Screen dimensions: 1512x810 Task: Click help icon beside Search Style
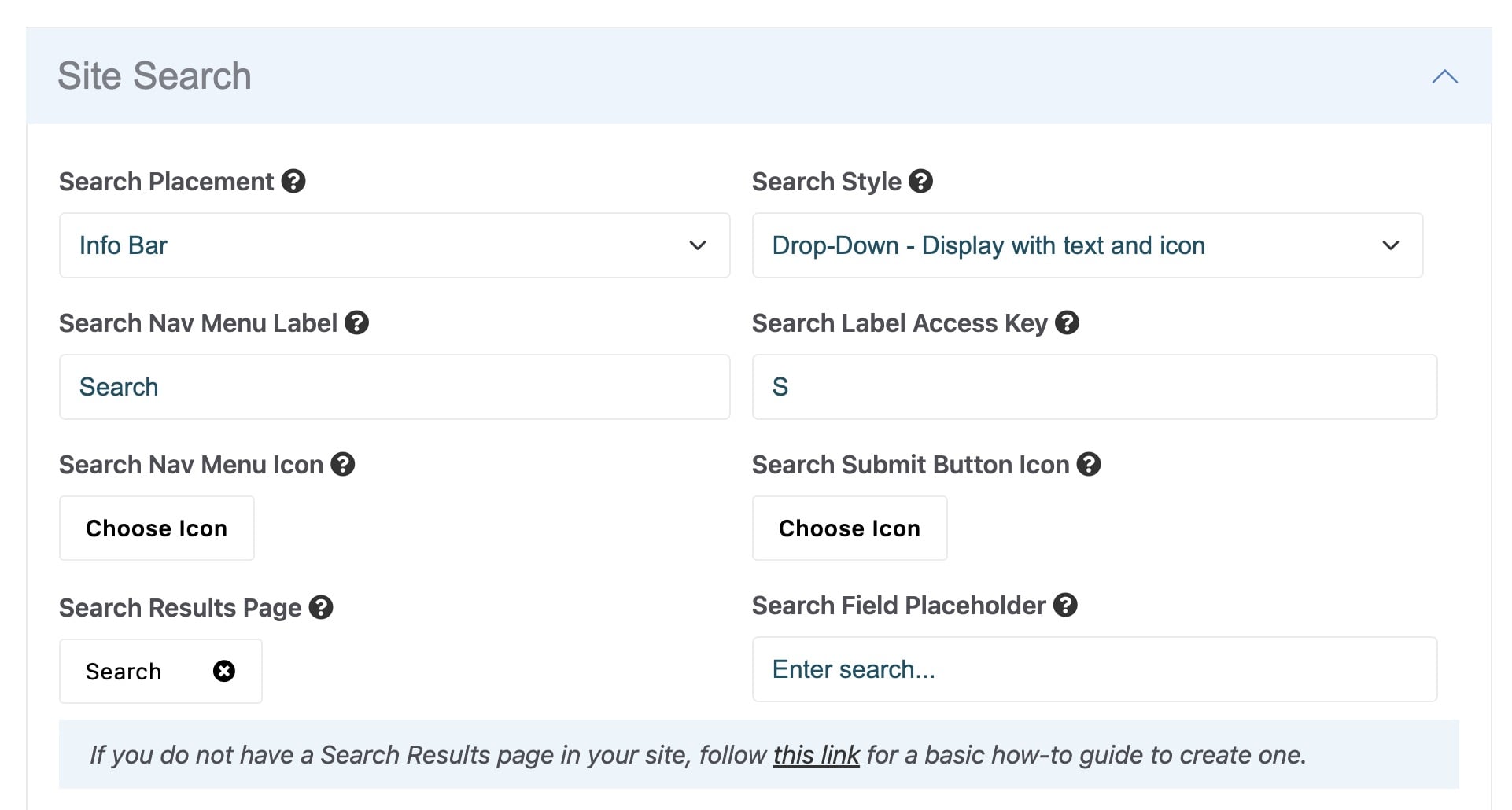click(x=920, y=182)
